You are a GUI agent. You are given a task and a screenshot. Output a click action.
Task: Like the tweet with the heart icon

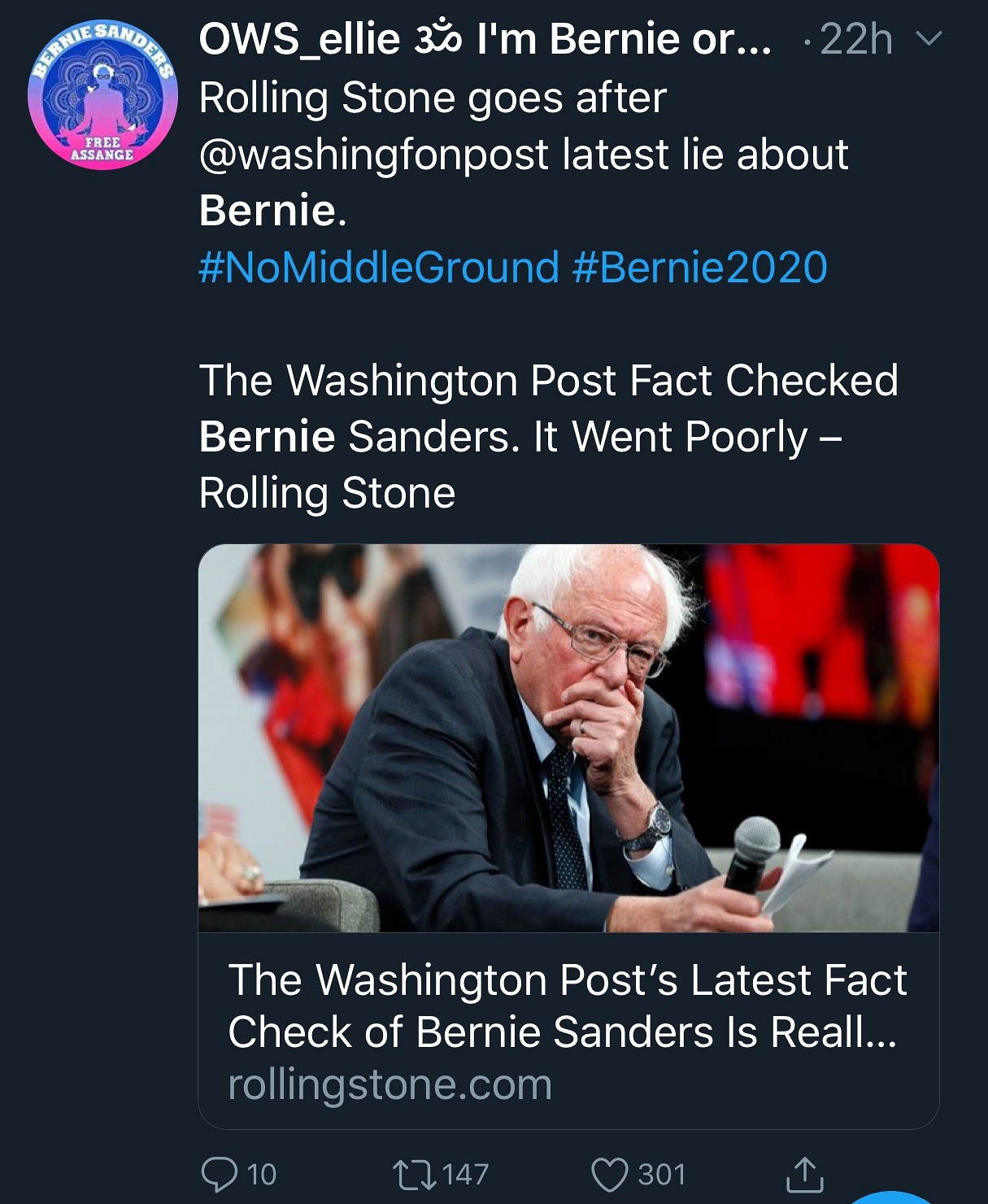click(x=609, y=1175)
